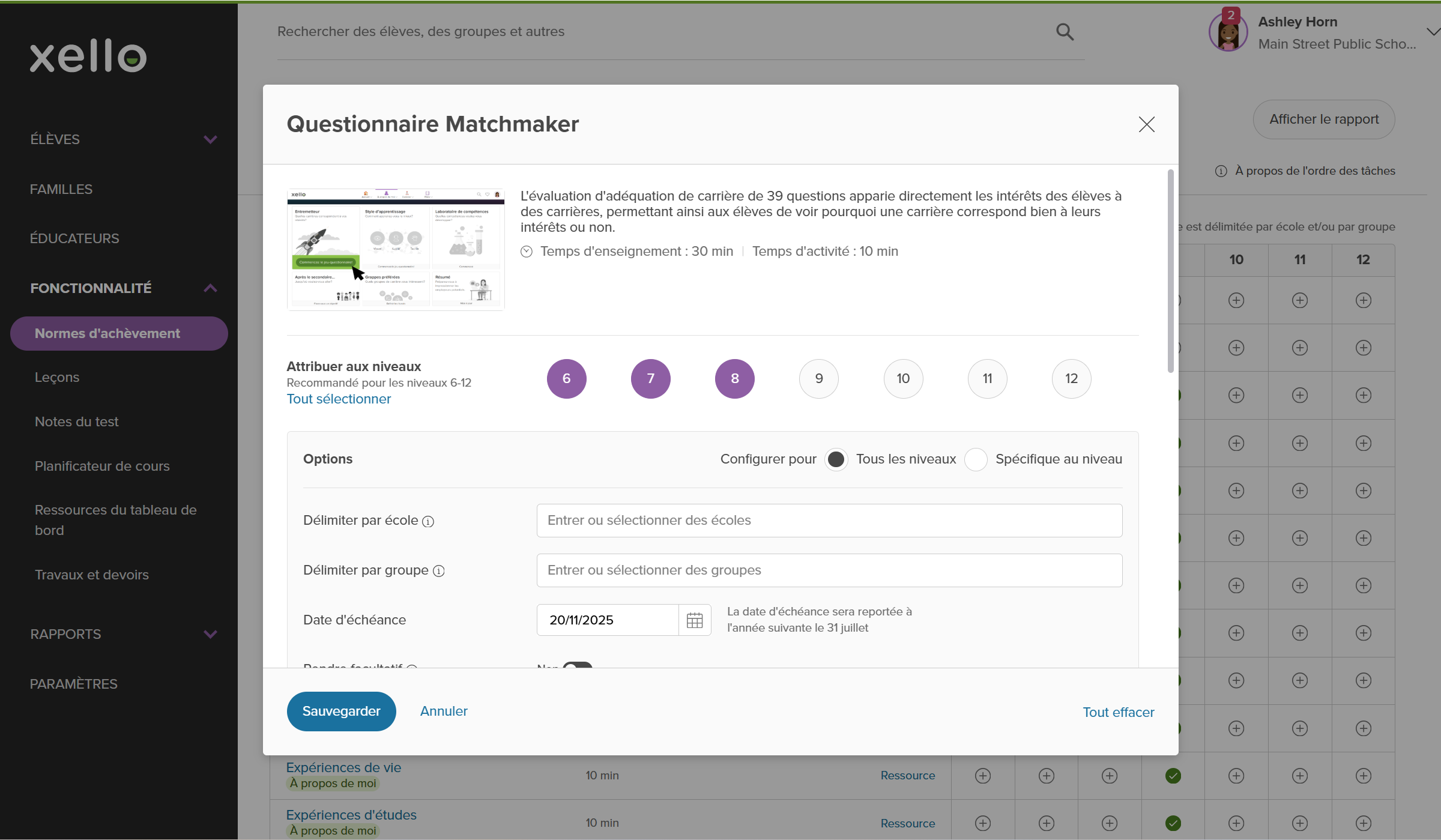This screenshot has width=1441, height=840.
Task: Open the Expériences d'études link
Action: pyautogui.click(x=351, y=815)
